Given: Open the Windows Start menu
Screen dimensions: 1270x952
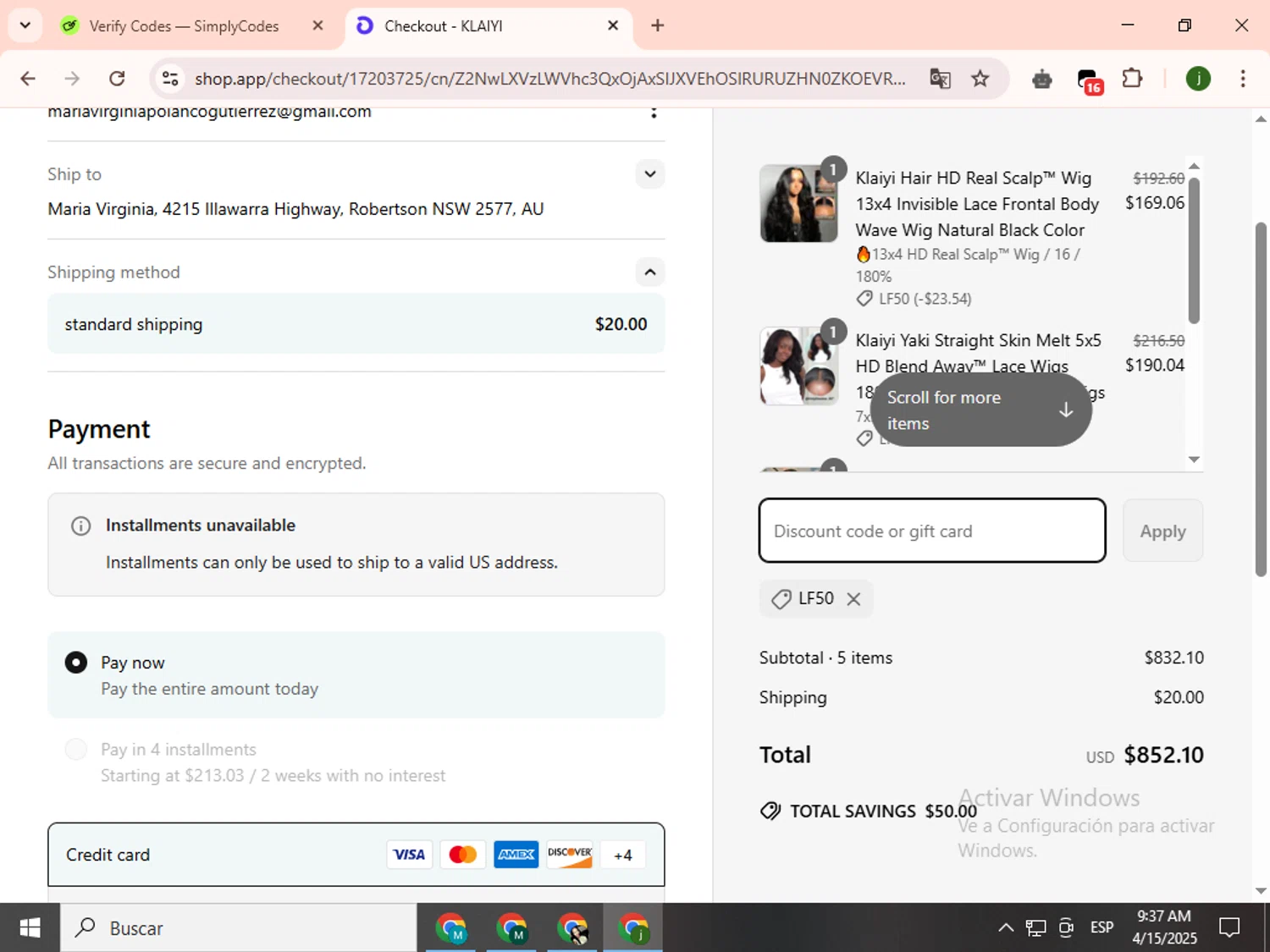Looking at the screenshot, I should pos(30,928).
